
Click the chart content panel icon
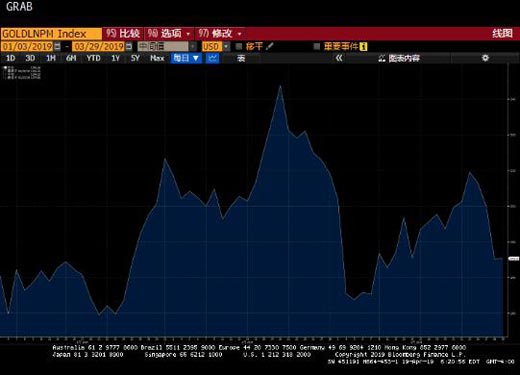coord(382,59)
